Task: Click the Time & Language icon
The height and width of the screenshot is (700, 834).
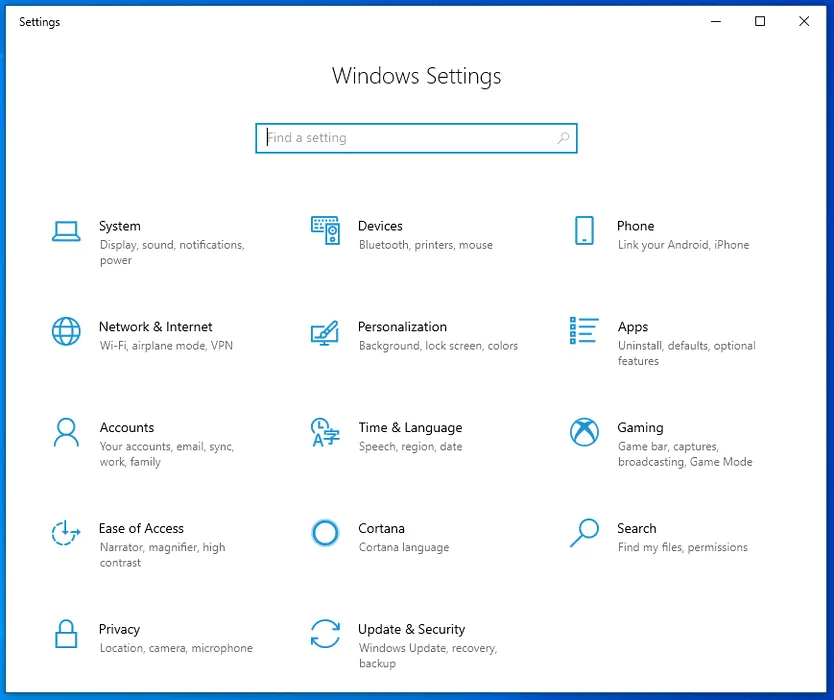Action: pos(325,432)
